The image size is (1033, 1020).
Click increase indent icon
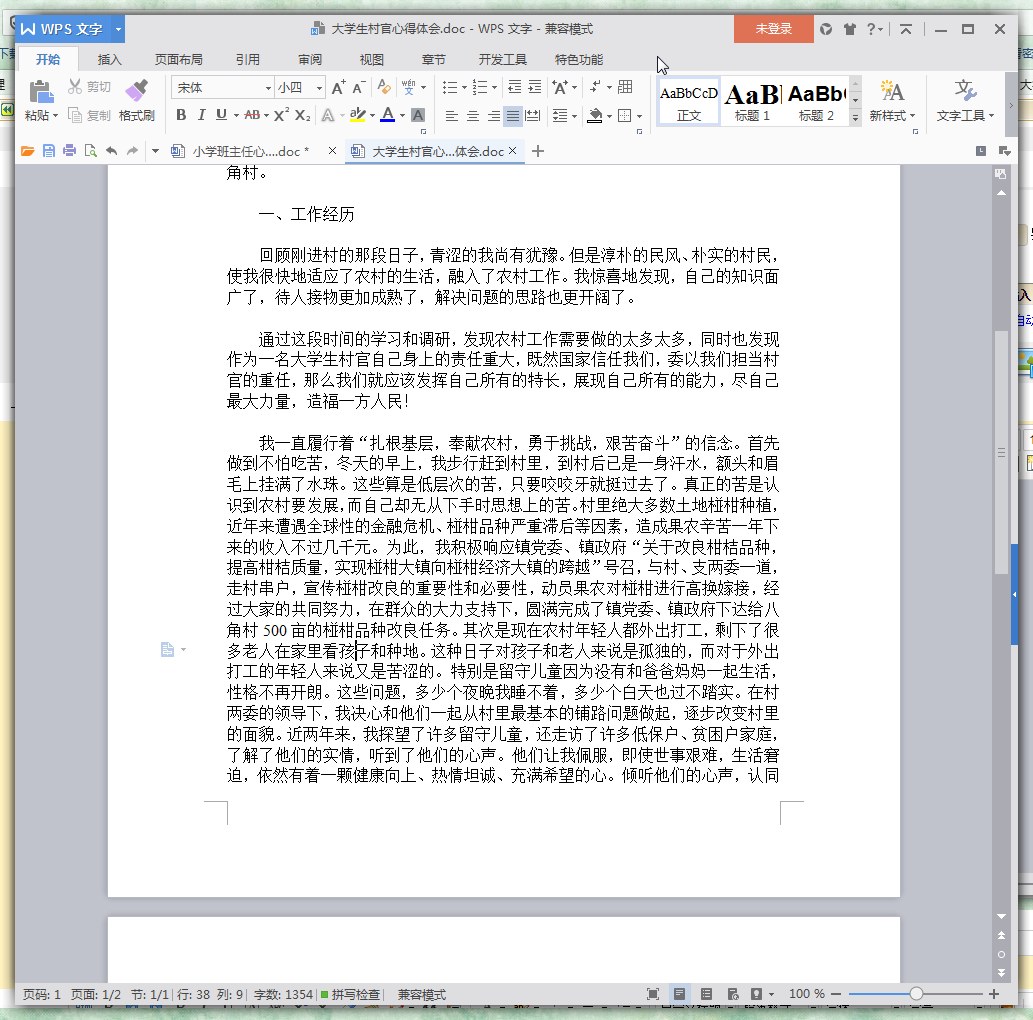535,87
